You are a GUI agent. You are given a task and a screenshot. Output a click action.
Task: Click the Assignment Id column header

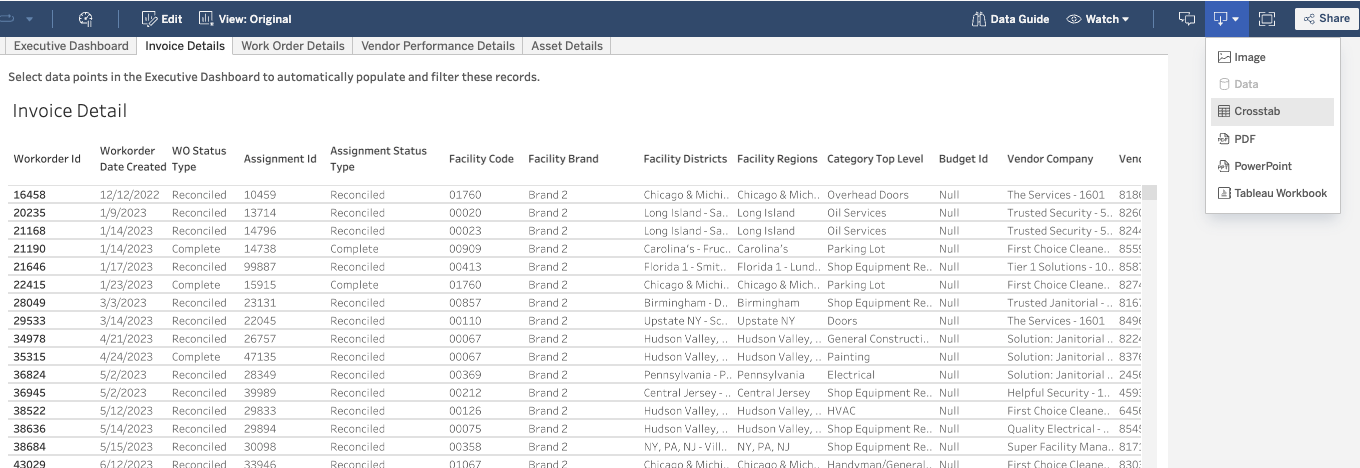point(280,159)
